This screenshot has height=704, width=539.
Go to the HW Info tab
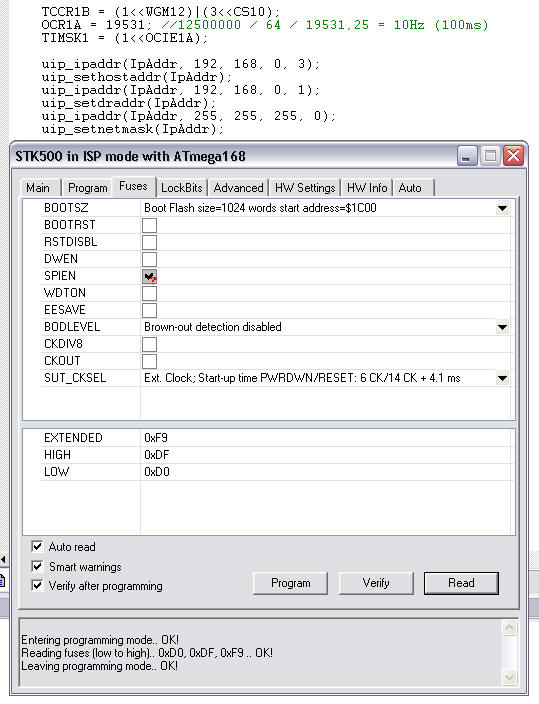(367, 188)
